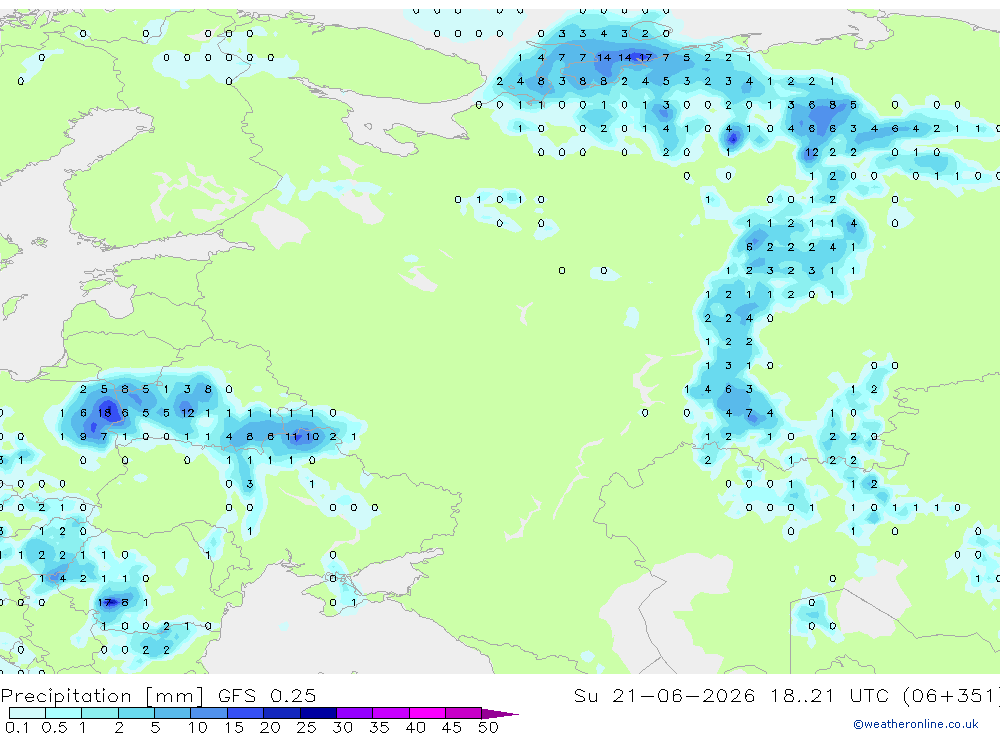Click the legend swatch between 45 and 50
The image size is (1000, 733).
[x=464, y=713]
